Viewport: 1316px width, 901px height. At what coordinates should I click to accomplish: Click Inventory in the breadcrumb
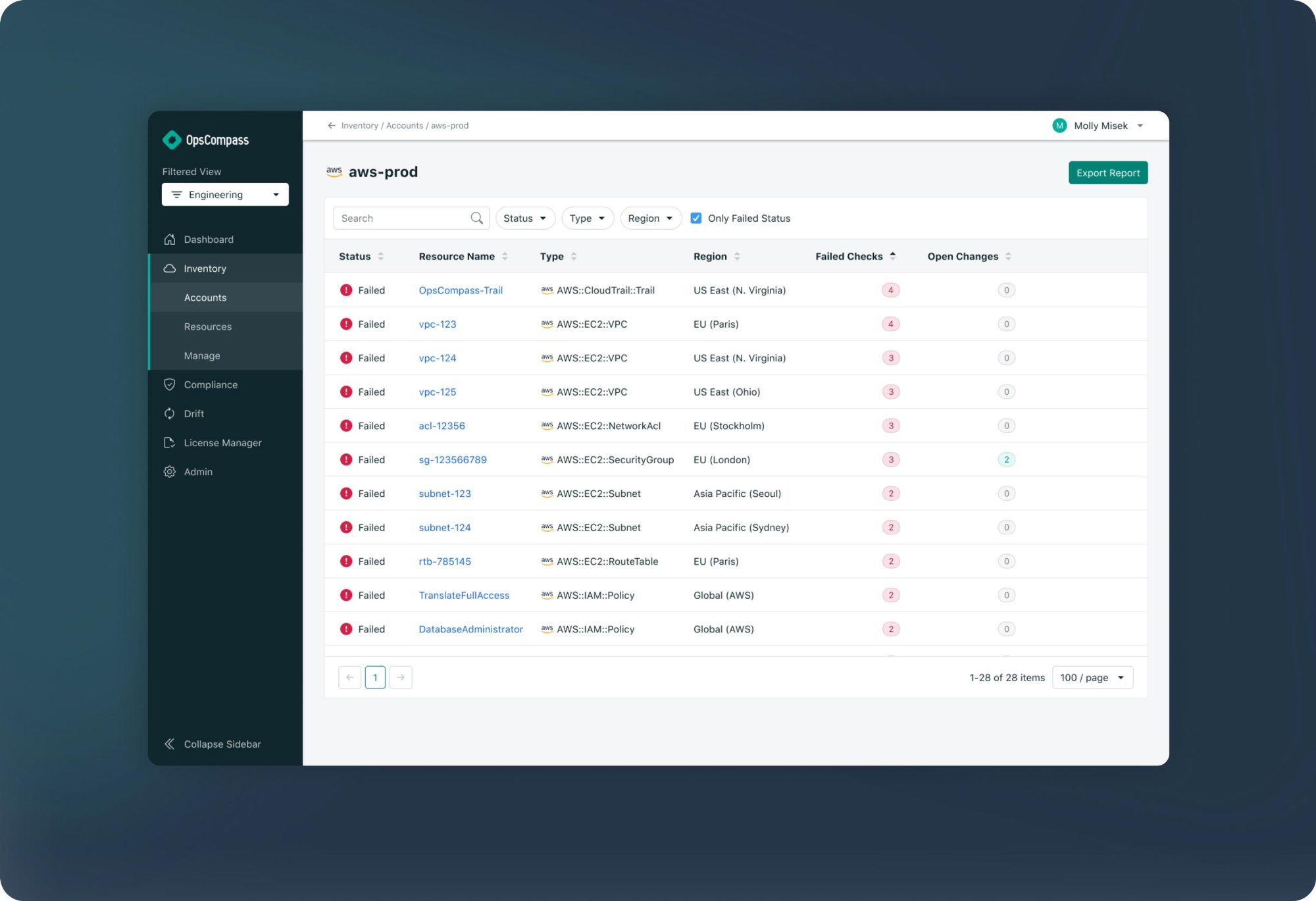[360, 125]
